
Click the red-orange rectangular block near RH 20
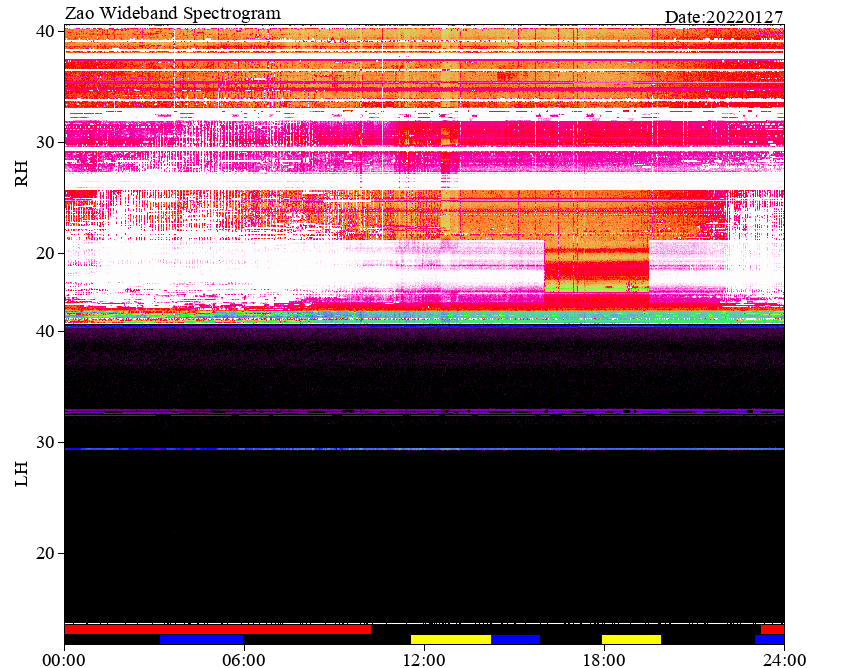point(596,267)
